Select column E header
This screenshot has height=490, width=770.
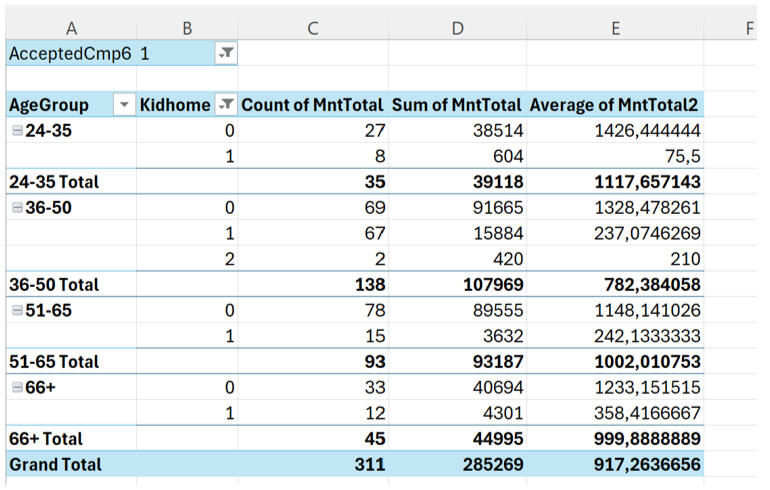(614, 28)
